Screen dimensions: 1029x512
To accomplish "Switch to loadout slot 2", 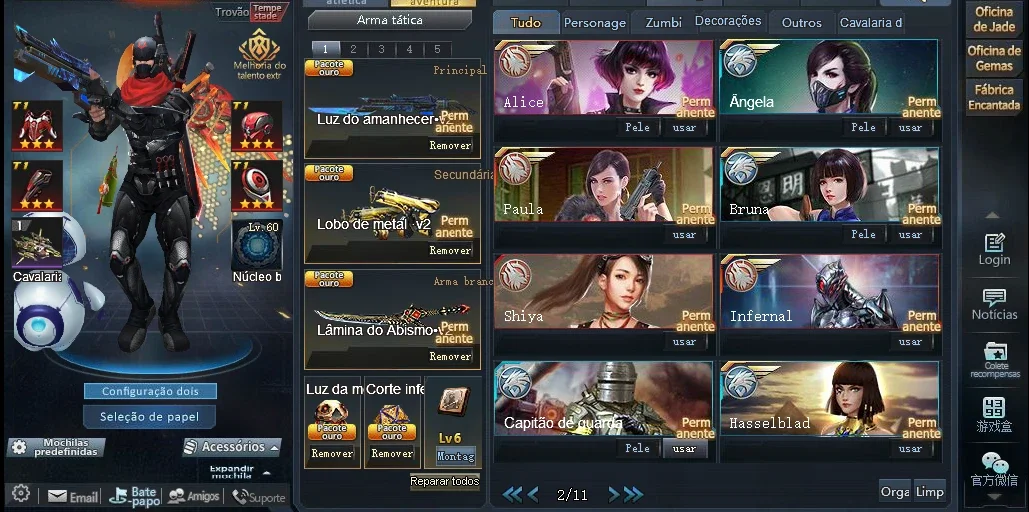I will click(353, 49).
